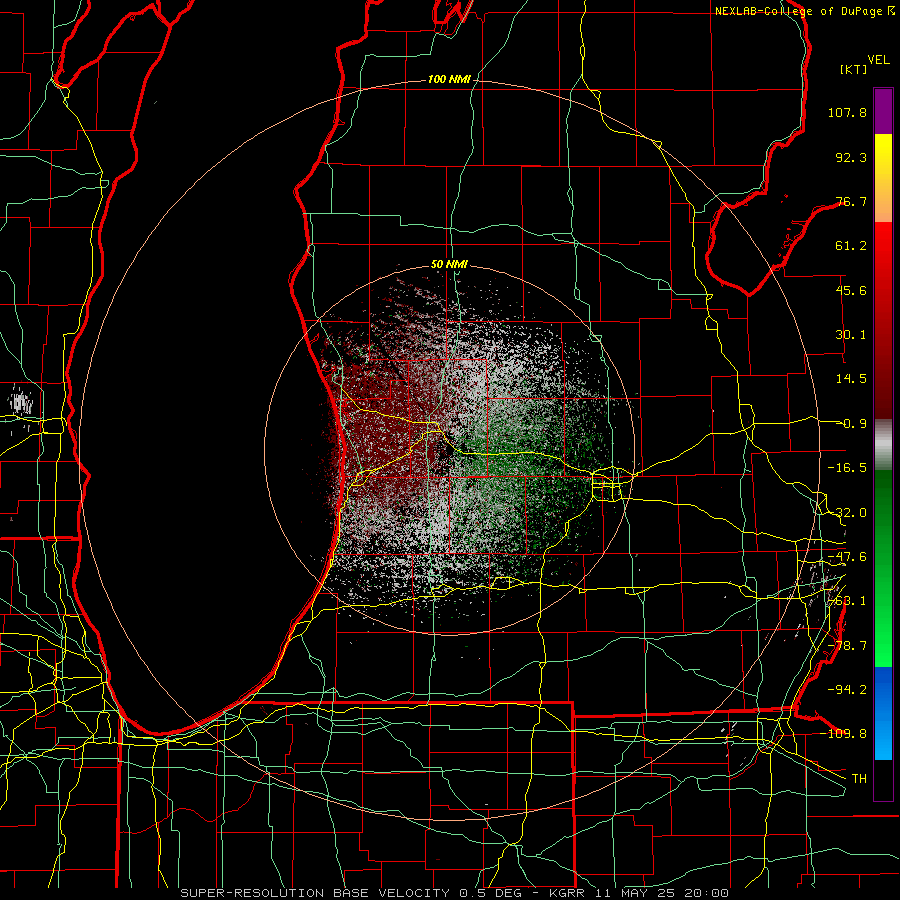Pick the purple segment of the color bar
Image resolution: width=900 pixels, height=900 pixels.
pyautogui.click(x=883, y=111)
